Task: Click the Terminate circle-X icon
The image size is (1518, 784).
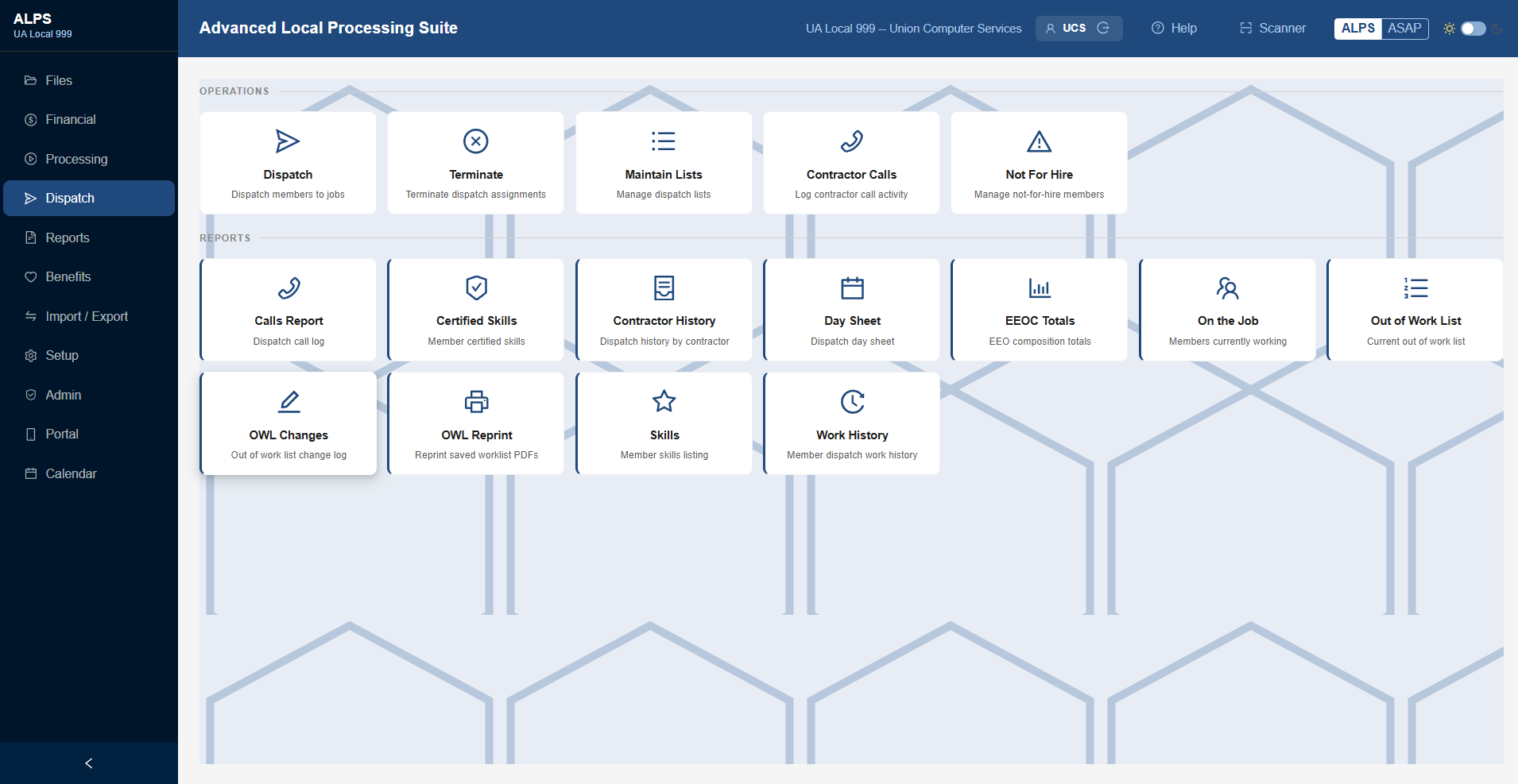Action: click(476, 141)
